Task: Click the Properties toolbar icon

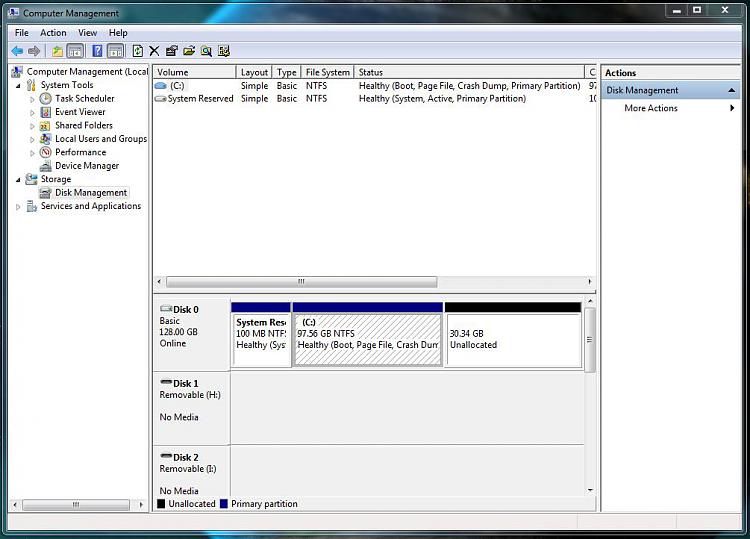Action: 171,51
